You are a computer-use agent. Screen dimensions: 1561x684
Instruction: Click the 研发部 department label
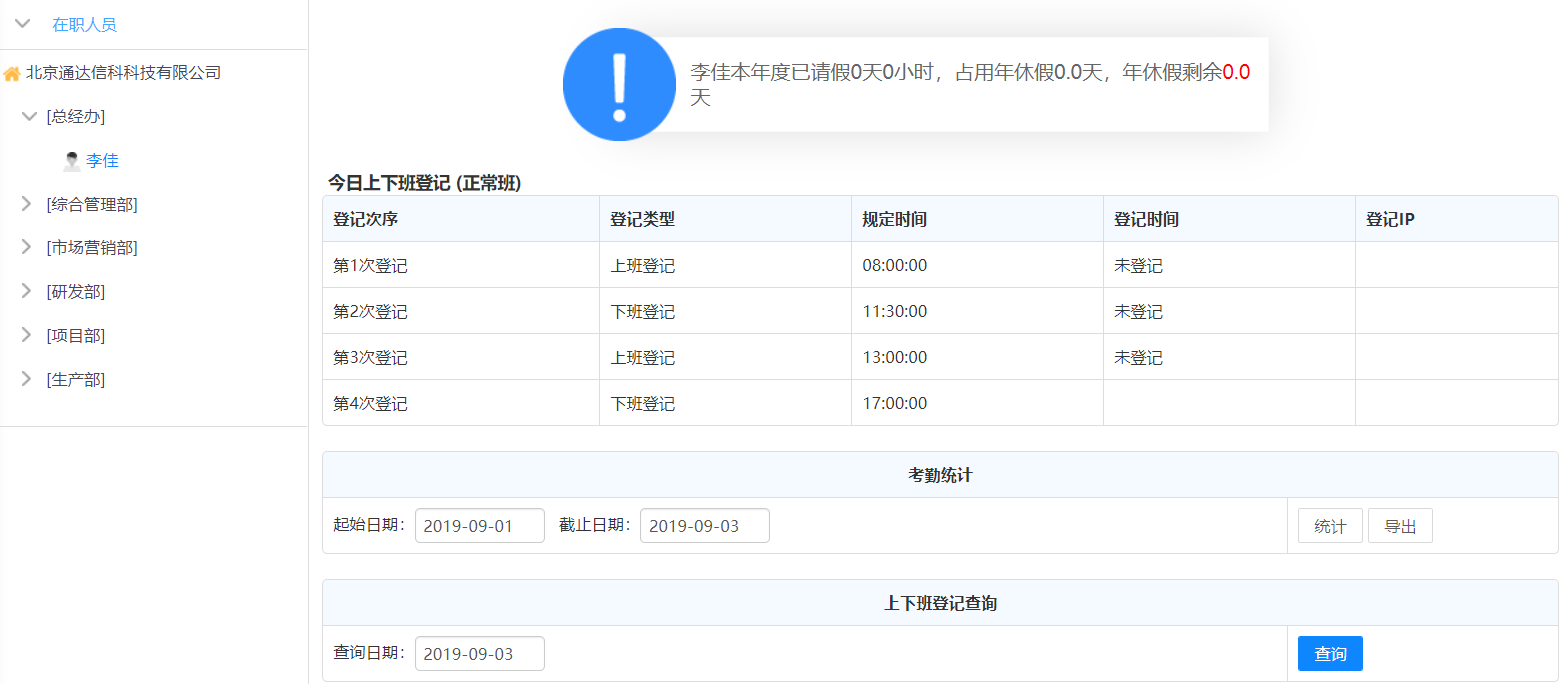tap(76, 292)
